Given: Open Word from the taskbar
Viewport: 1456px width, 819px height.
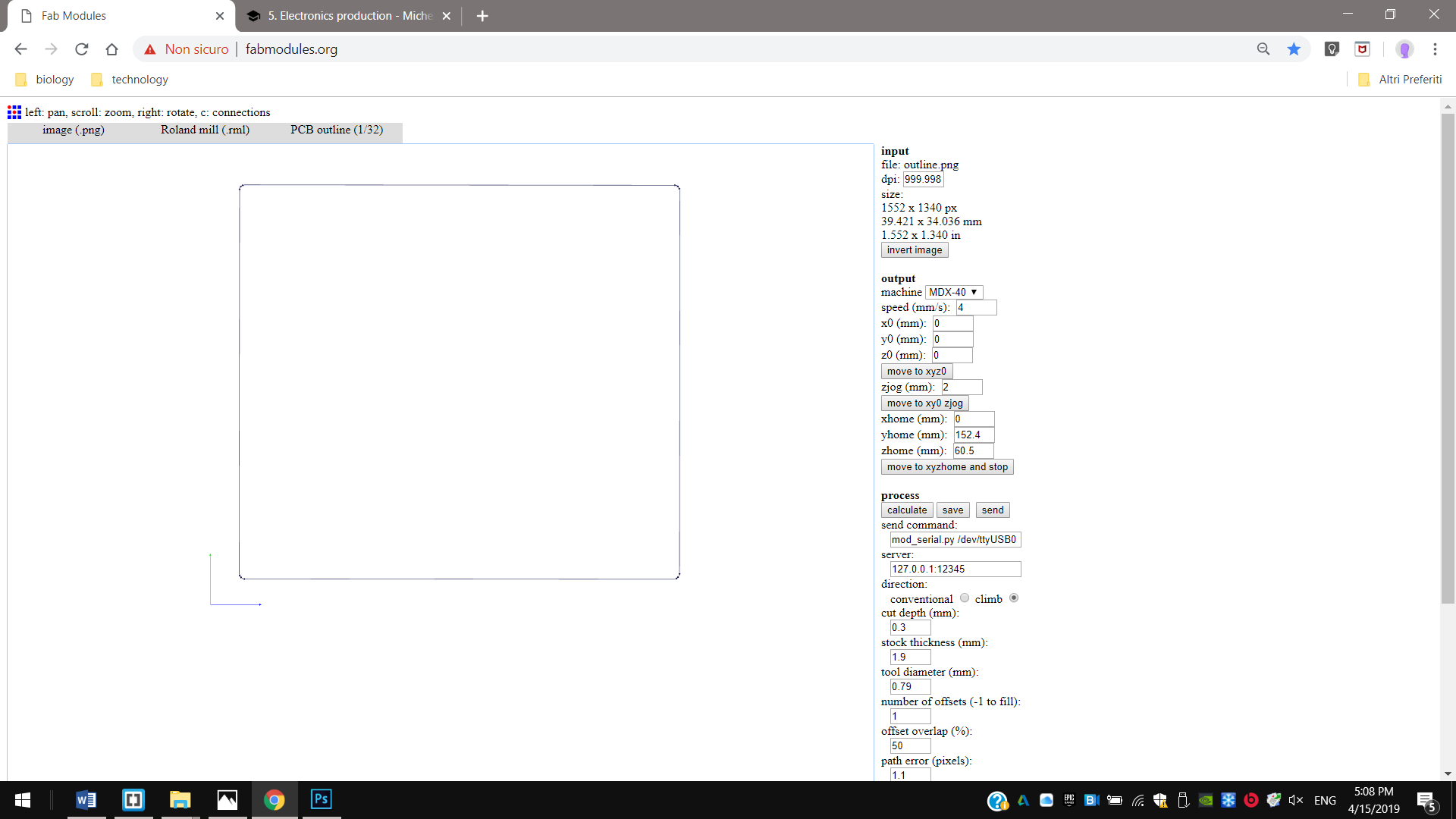Looking at the screenshot, I should pos(86,799).
